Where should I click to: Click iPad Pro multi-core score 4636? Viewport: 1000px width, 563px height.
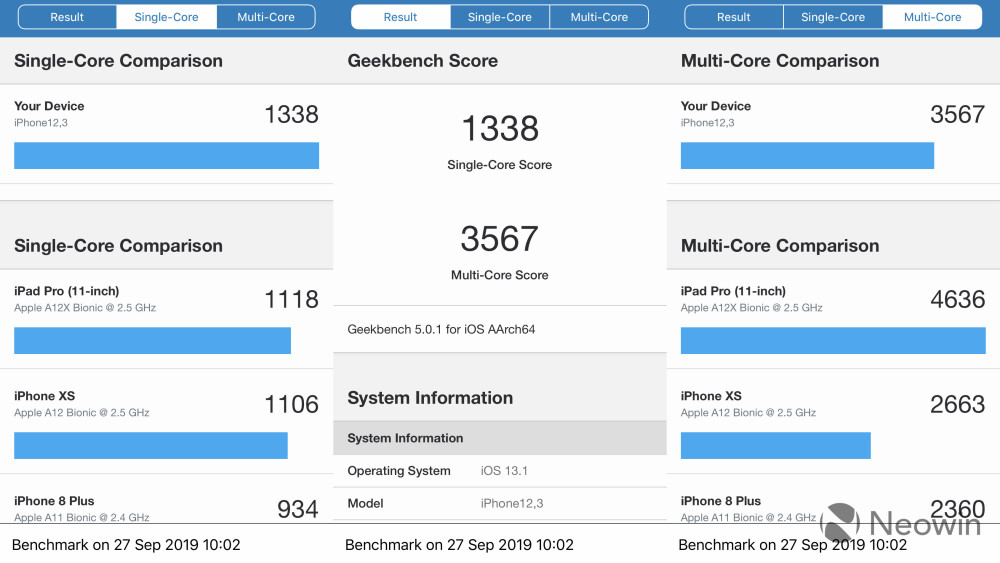coord(957,300)
